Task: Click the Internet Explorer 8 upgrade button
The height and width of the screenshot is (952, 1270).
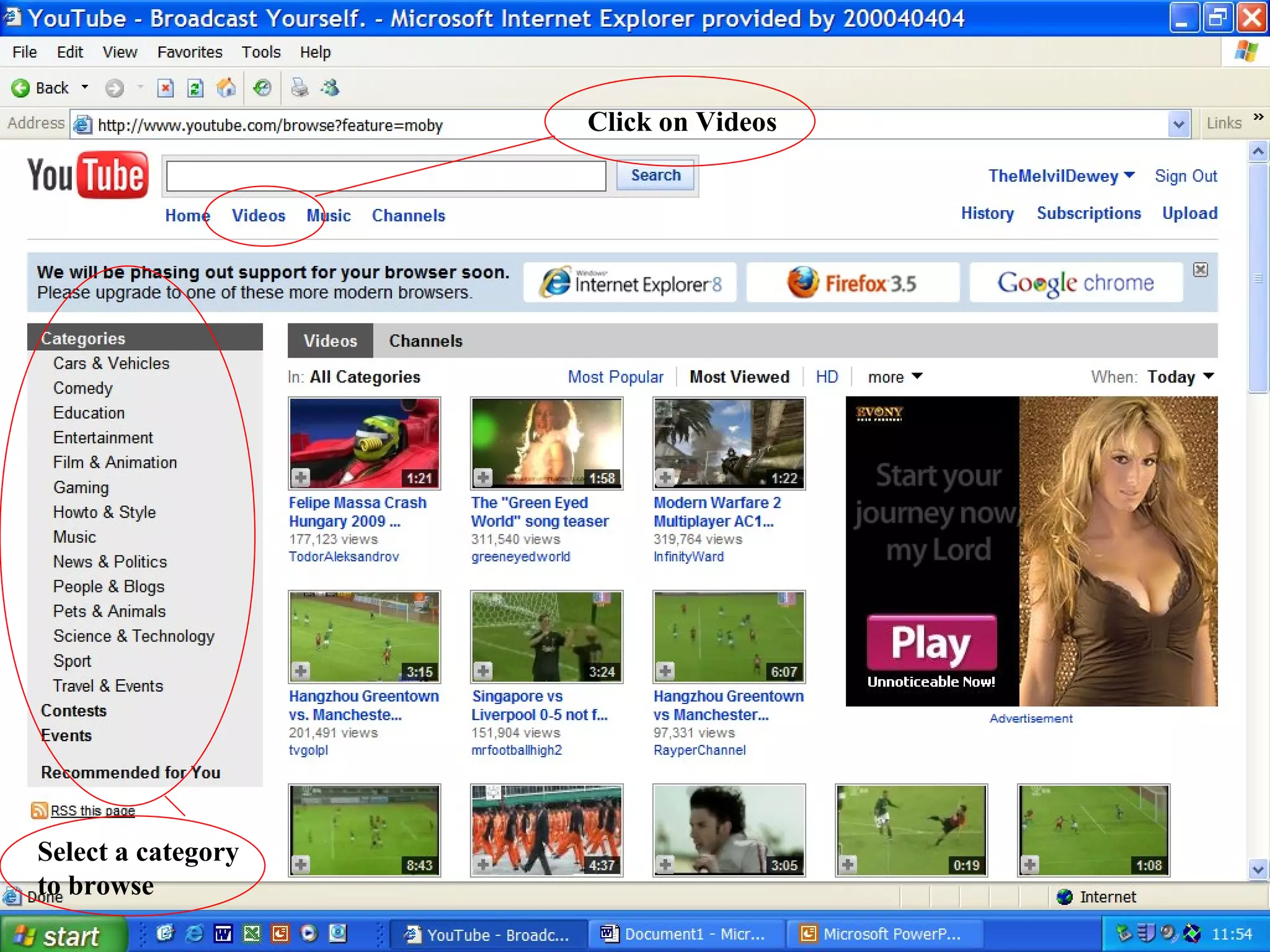Action: tap(630, 283)
